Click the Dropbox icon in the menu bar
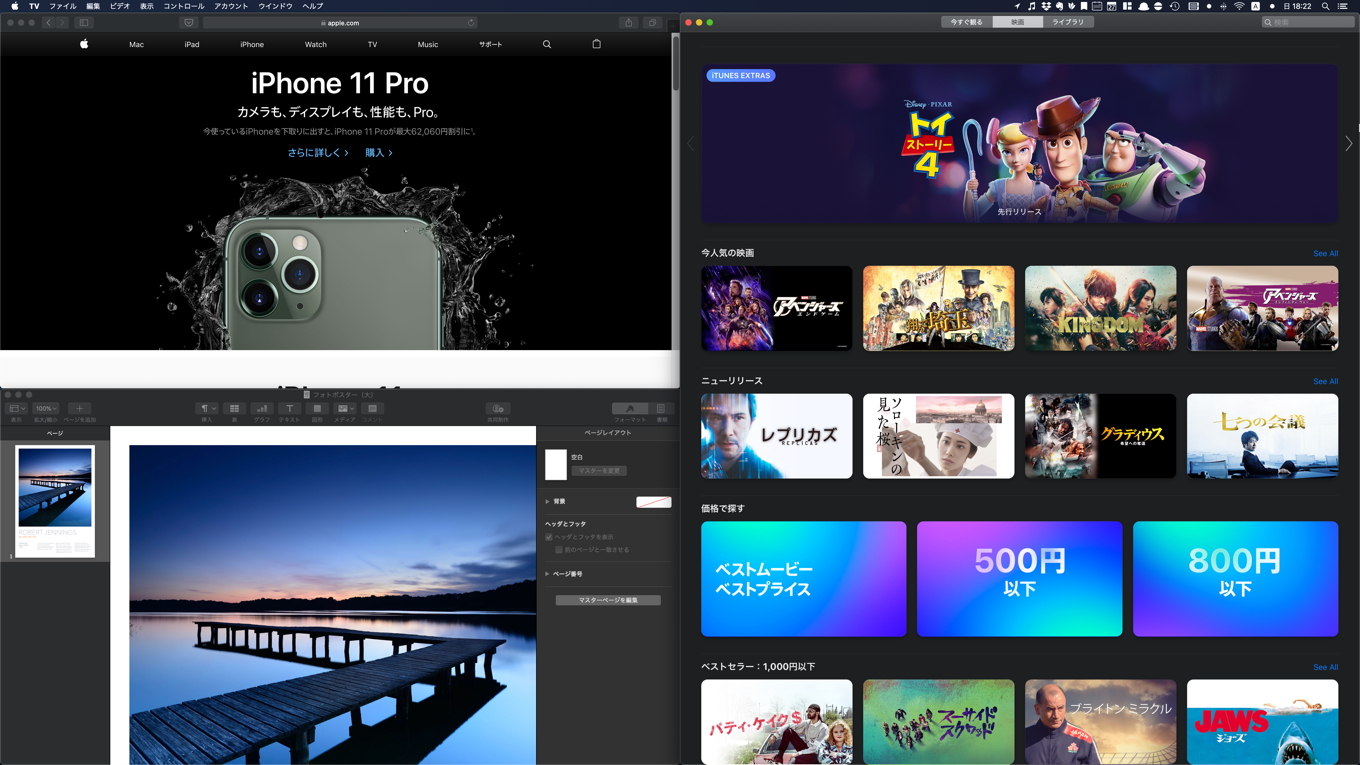This screenshot has width=1360, height=765. coord(1046,6)
